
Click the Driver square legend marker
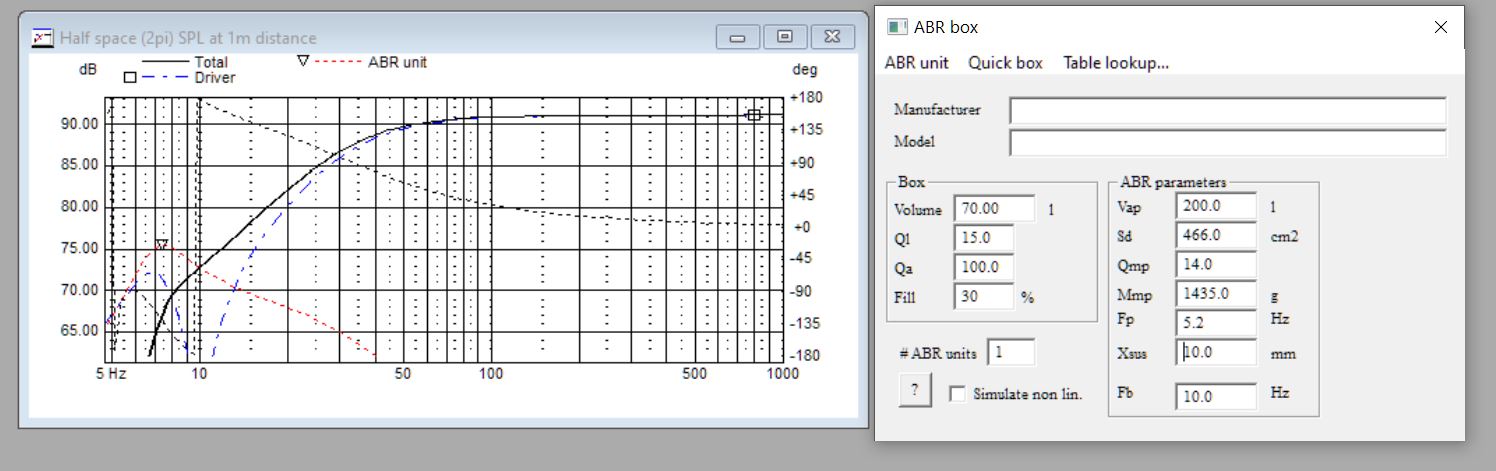tap(130, 77)
